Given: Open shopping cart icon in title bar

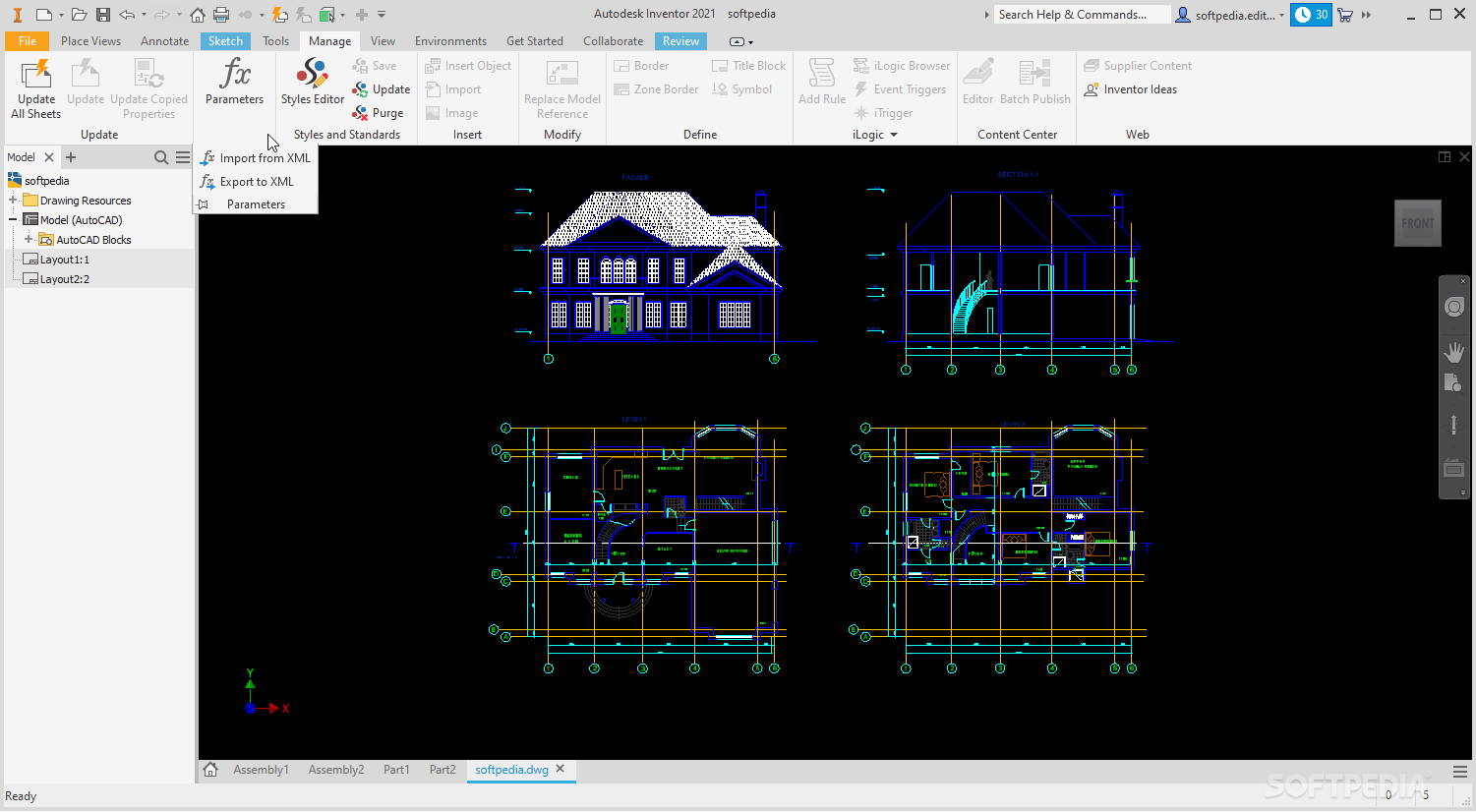Looking at the screenshot, I should (1345, 15).
